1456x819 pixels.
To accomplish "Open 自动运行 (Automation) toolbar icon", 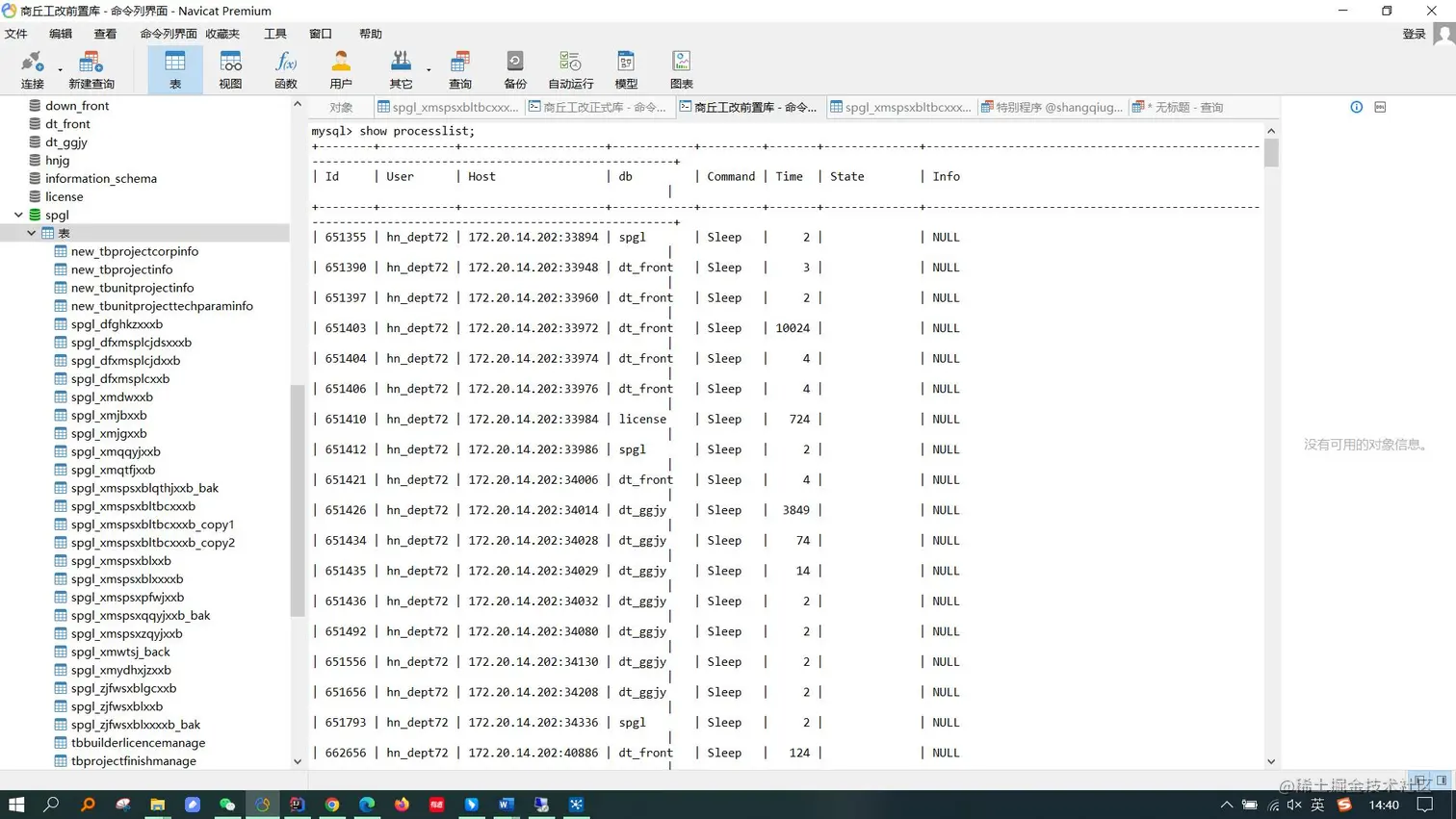I will 570,69.
